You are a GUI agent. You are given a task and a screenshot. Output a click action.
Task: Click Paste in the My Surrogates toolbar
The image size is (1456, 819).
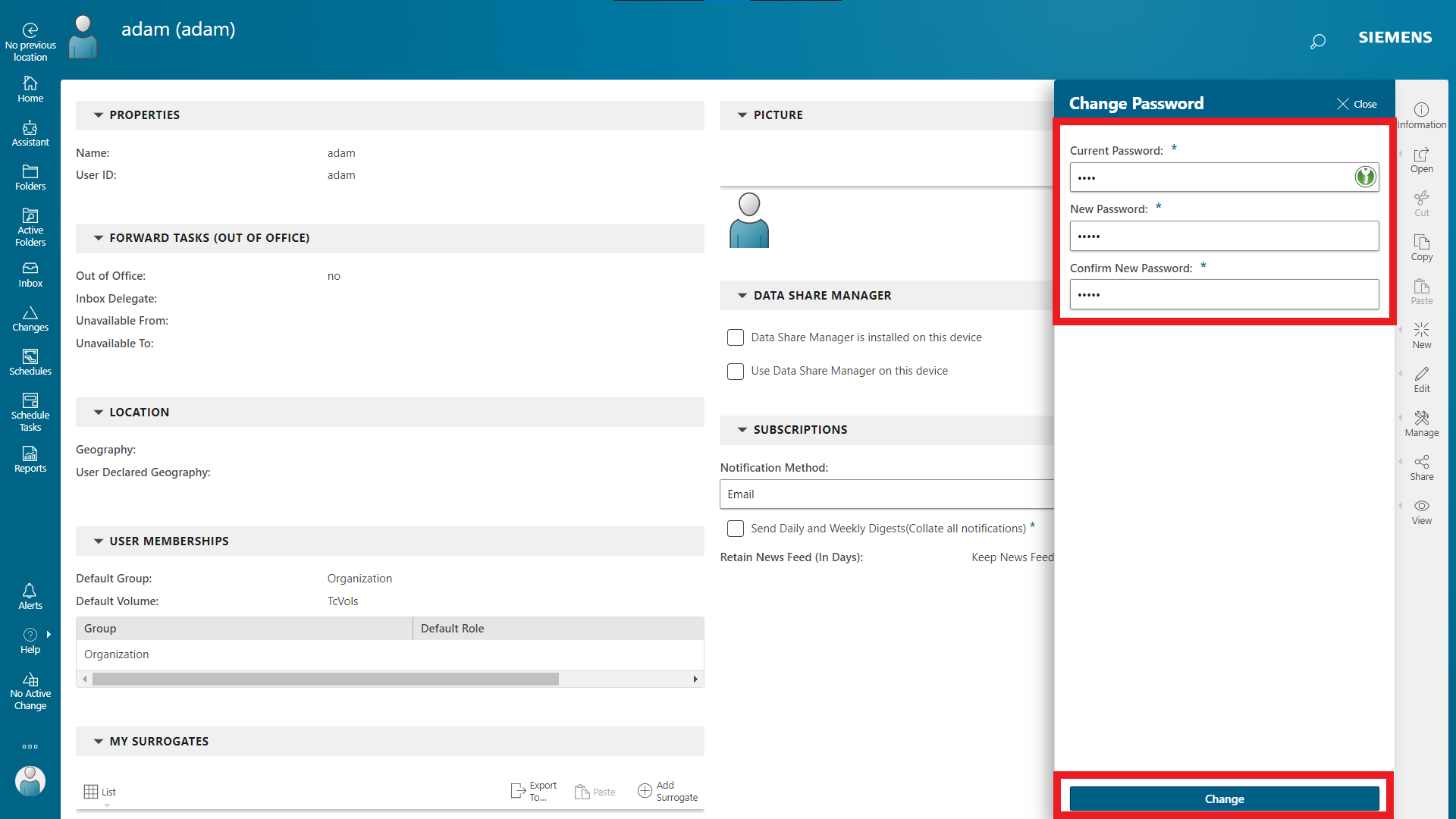(595, 792)
